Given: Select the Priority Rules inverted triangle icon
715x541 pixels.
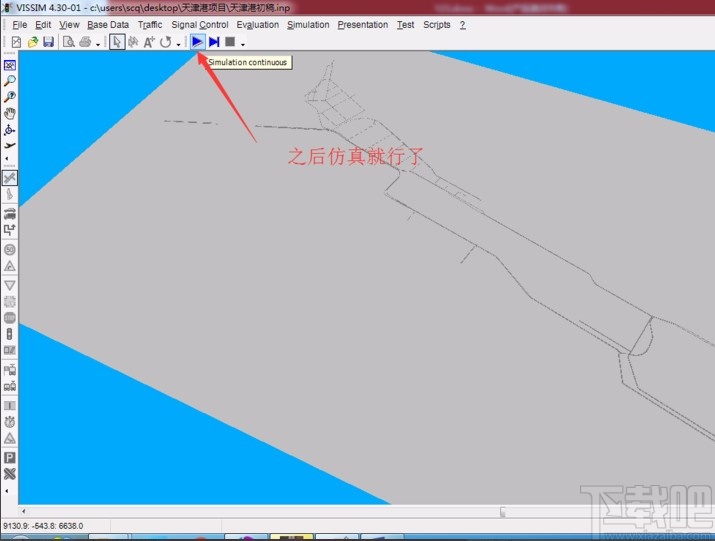Looking at the screenshot, I should pyautogui.click(x=10, y=285).
